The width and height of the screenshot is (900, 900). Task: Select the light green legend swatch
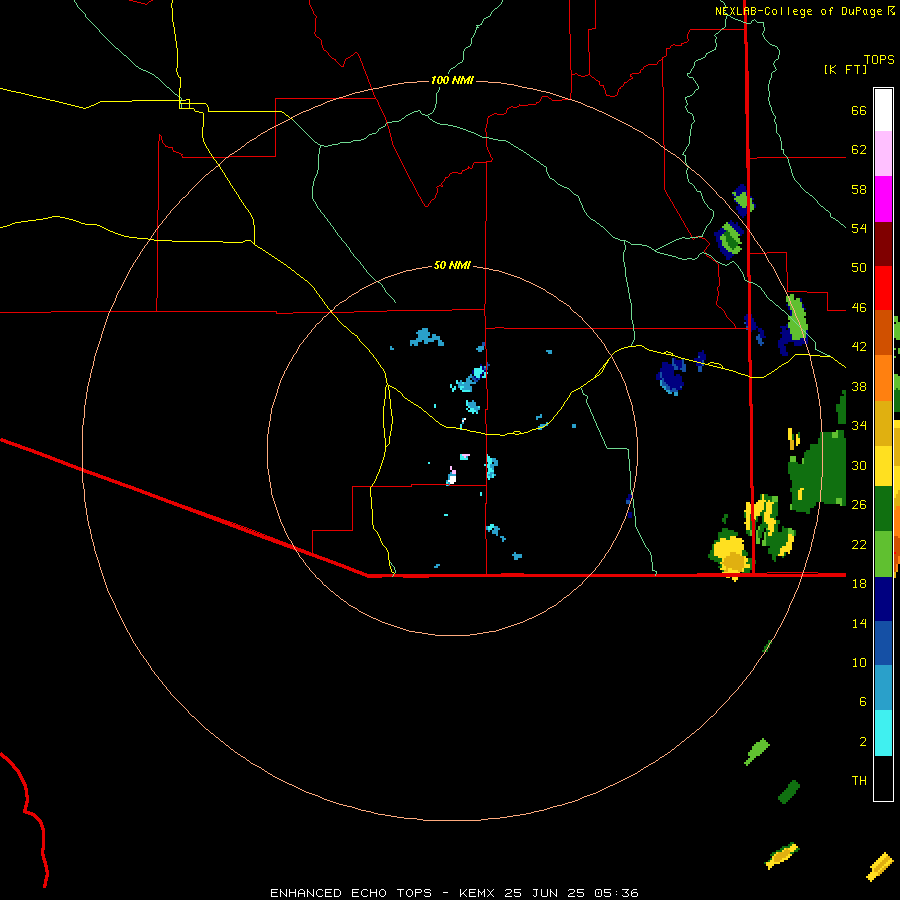pos(883,554)
